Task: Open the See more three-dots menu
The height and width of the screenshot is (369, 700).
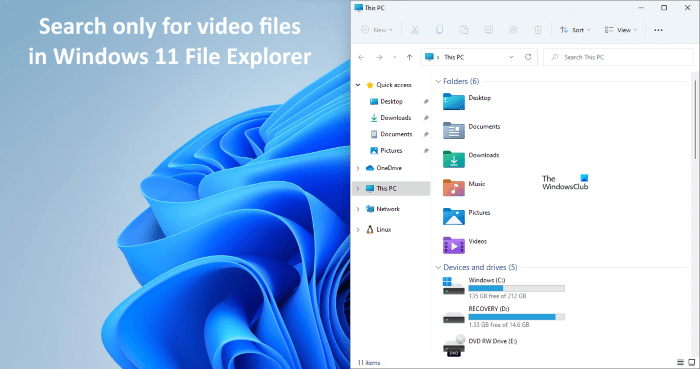Action: point(658,30)
